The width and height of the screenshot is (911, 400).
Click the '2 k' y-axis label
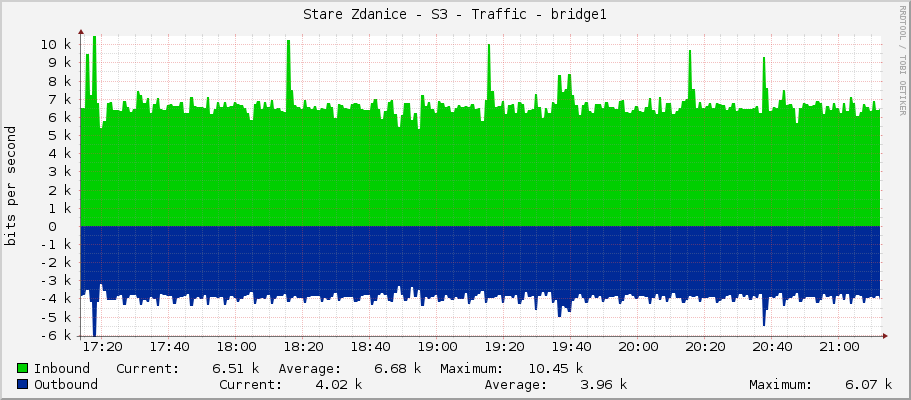[x=61, y=190]
